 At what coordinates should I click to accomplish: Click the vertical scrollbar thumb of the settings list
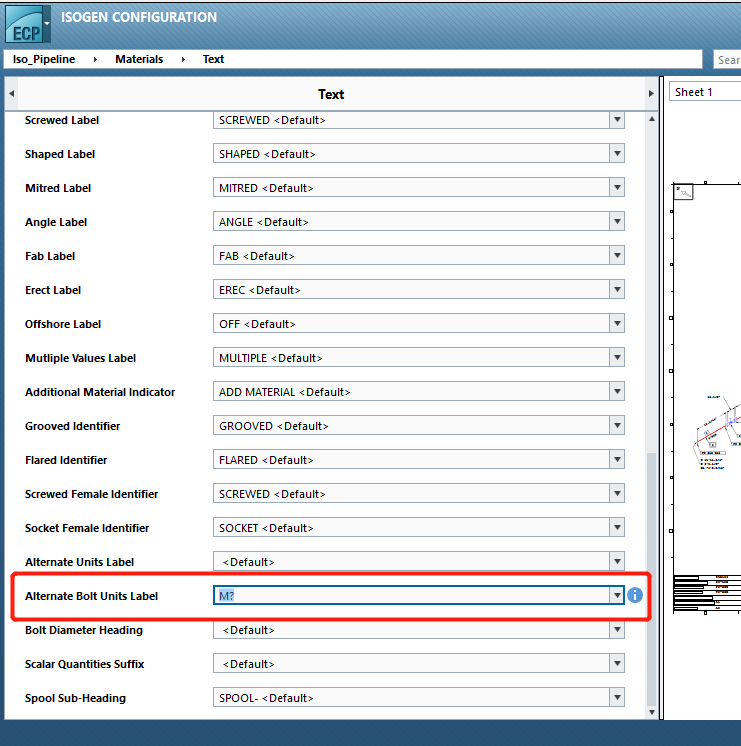pos(652,579)
